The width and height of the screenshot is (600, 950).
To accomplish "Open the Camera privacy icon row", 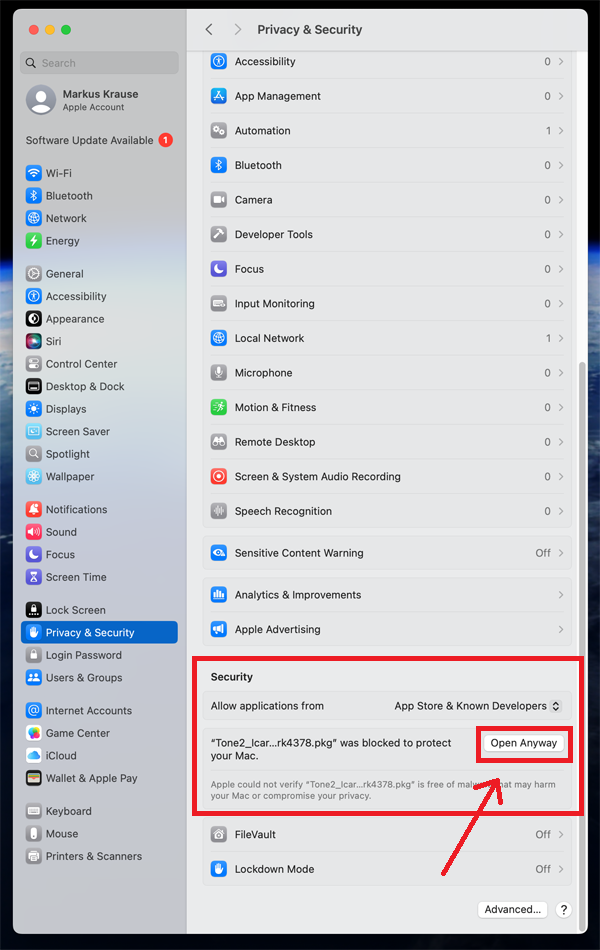I will [x=219, y=200].
